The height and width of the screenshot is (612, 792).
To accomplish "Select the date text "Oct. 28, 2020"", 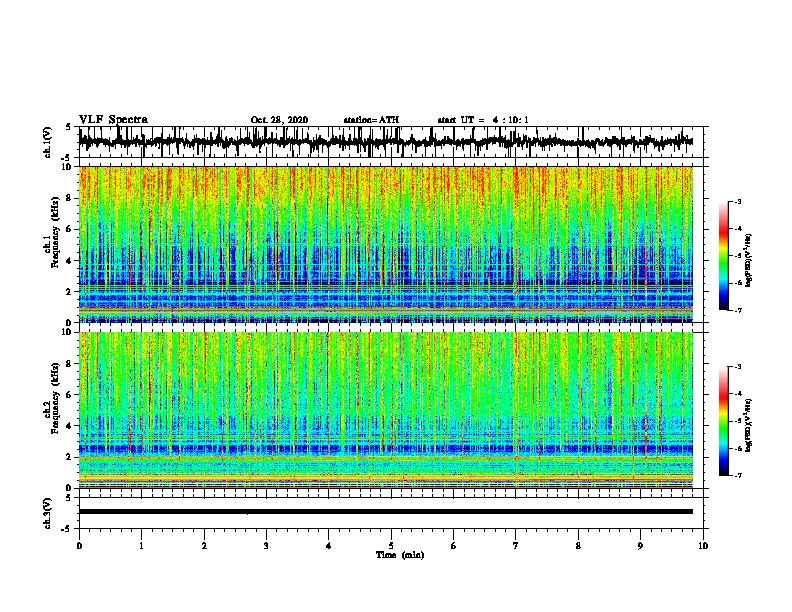I will pyautogui.click(x=279, y=120).
